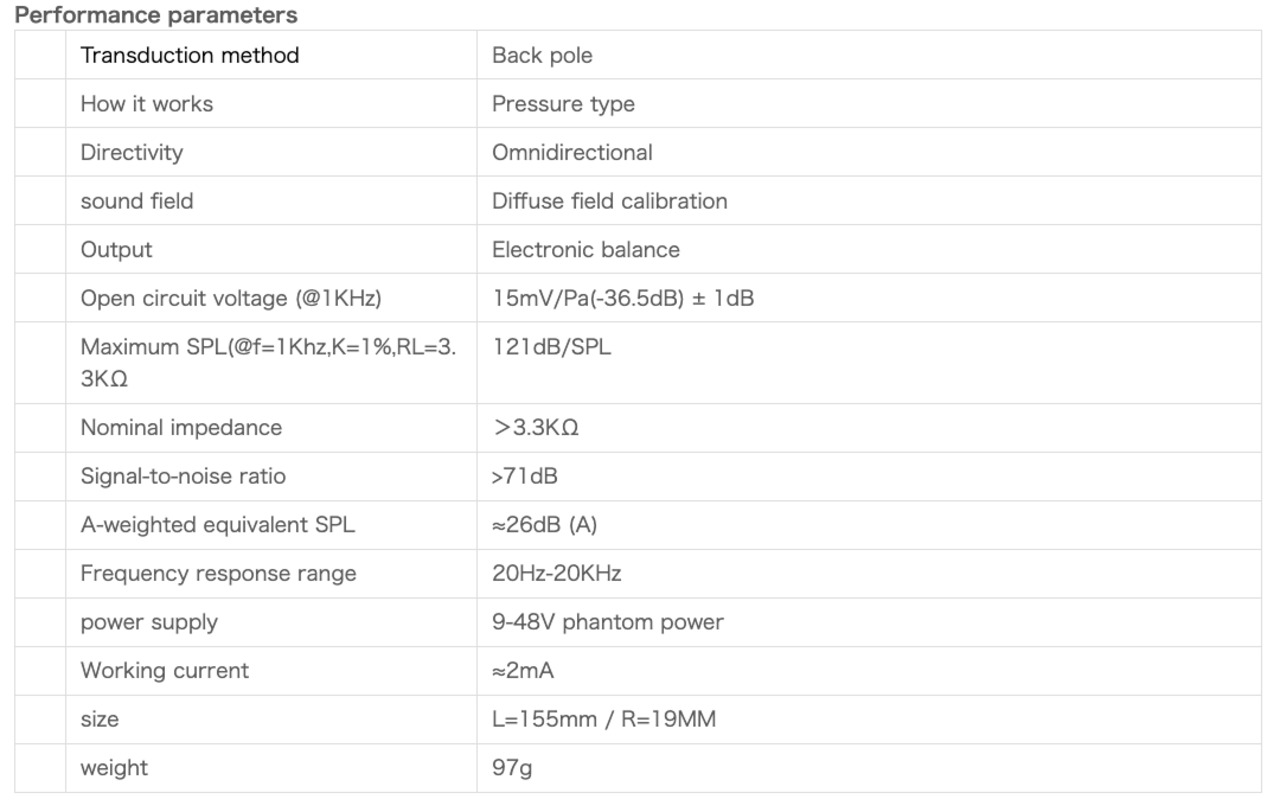Click the "9-48V phantom power" value
Screen dimensions: 1280x812
point(608,622)
